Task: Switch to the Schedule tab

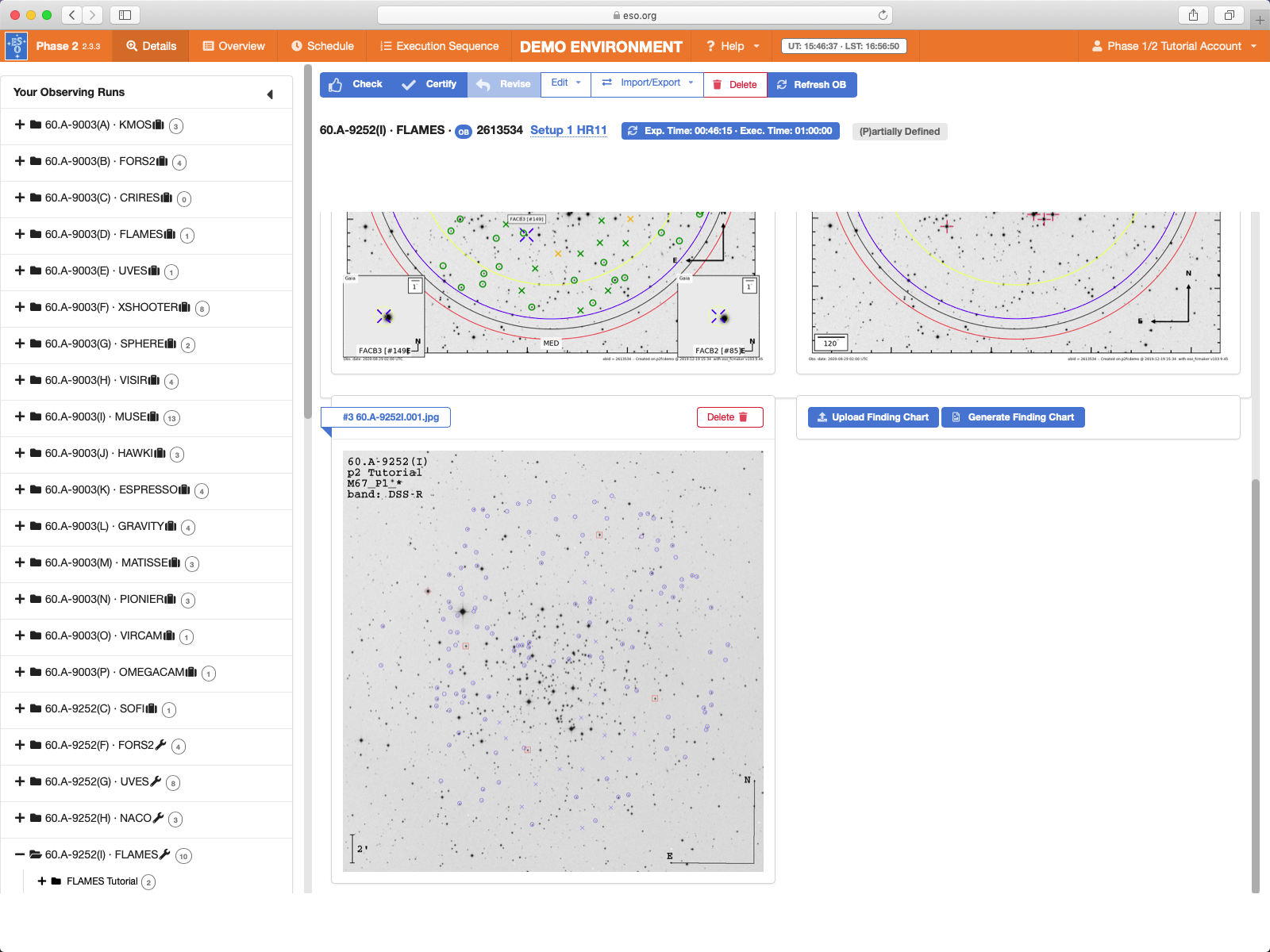Action: pos(322,46)
